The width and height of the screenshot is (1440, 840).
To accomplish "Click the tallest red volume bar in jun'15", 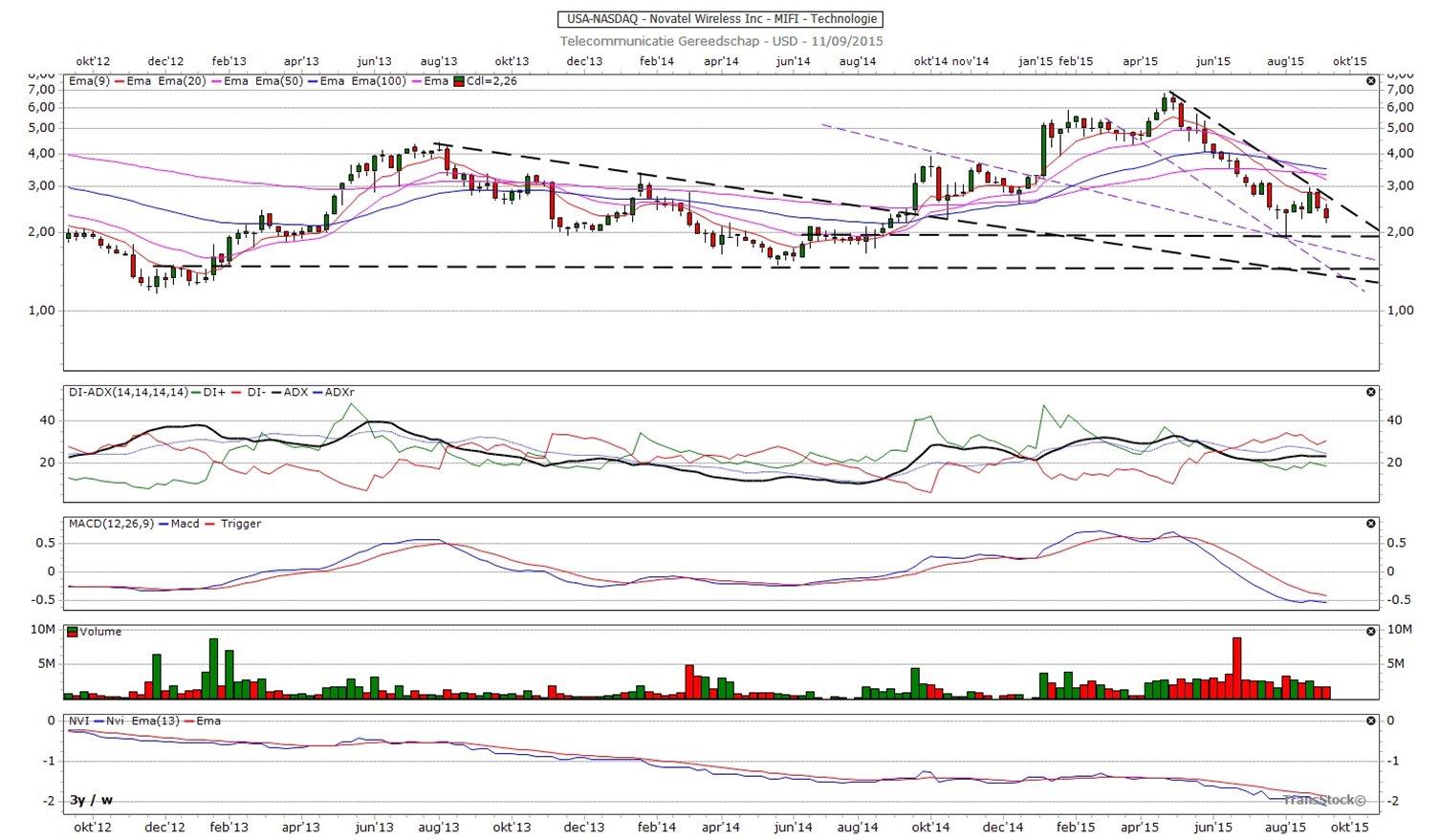I will point(1237,668).
